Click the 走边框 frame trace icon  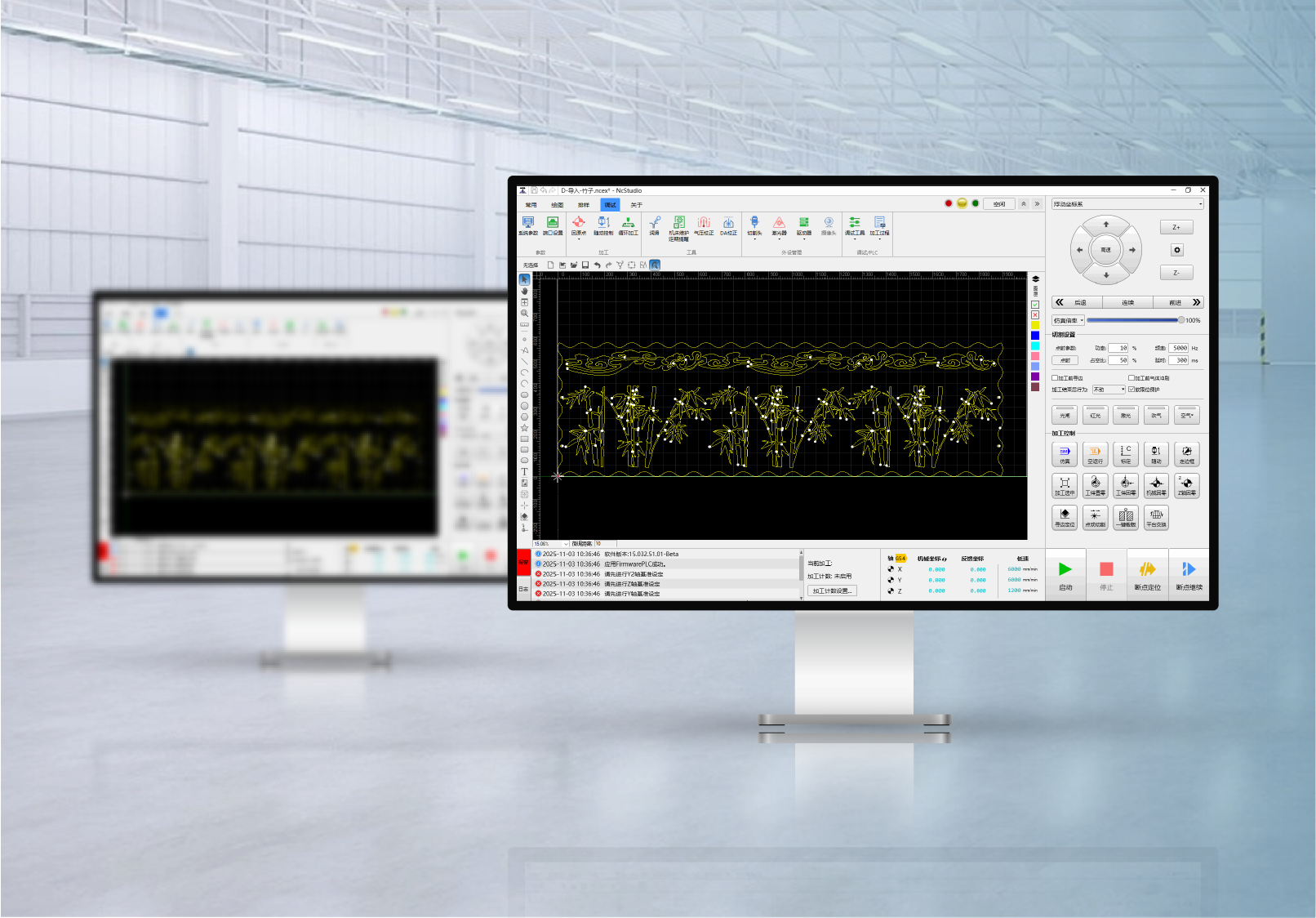[1186, 453]
